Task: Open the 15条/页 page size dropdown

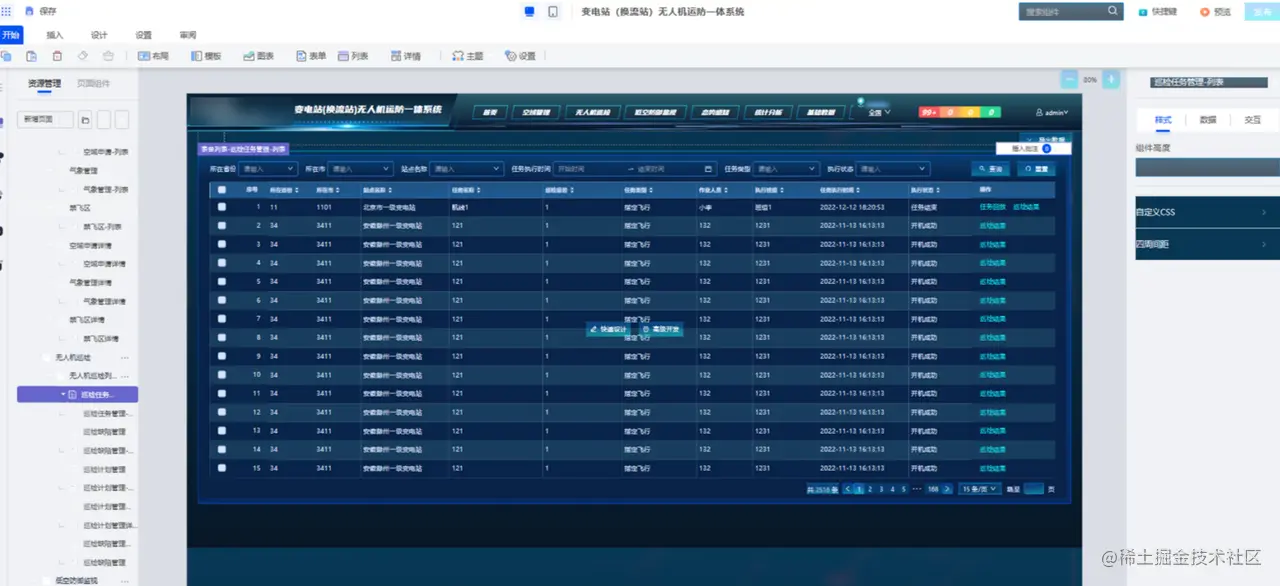Action: 980,489
